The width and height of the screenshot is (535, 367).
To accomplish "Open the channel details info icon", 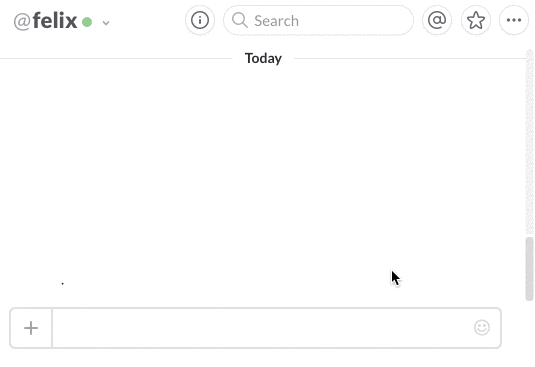I will tap(200, 20).
